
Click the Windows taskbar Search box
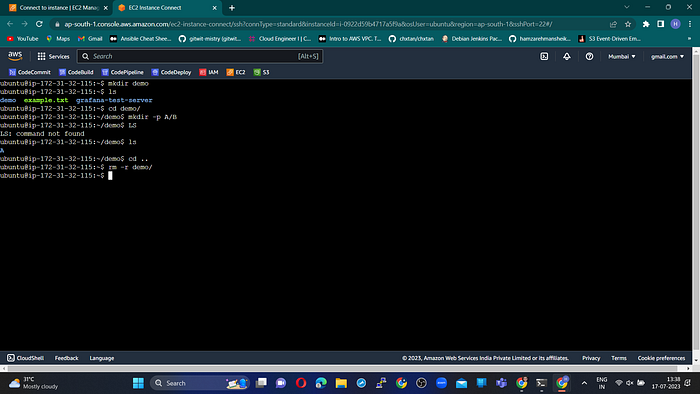[x=200, y=383]
